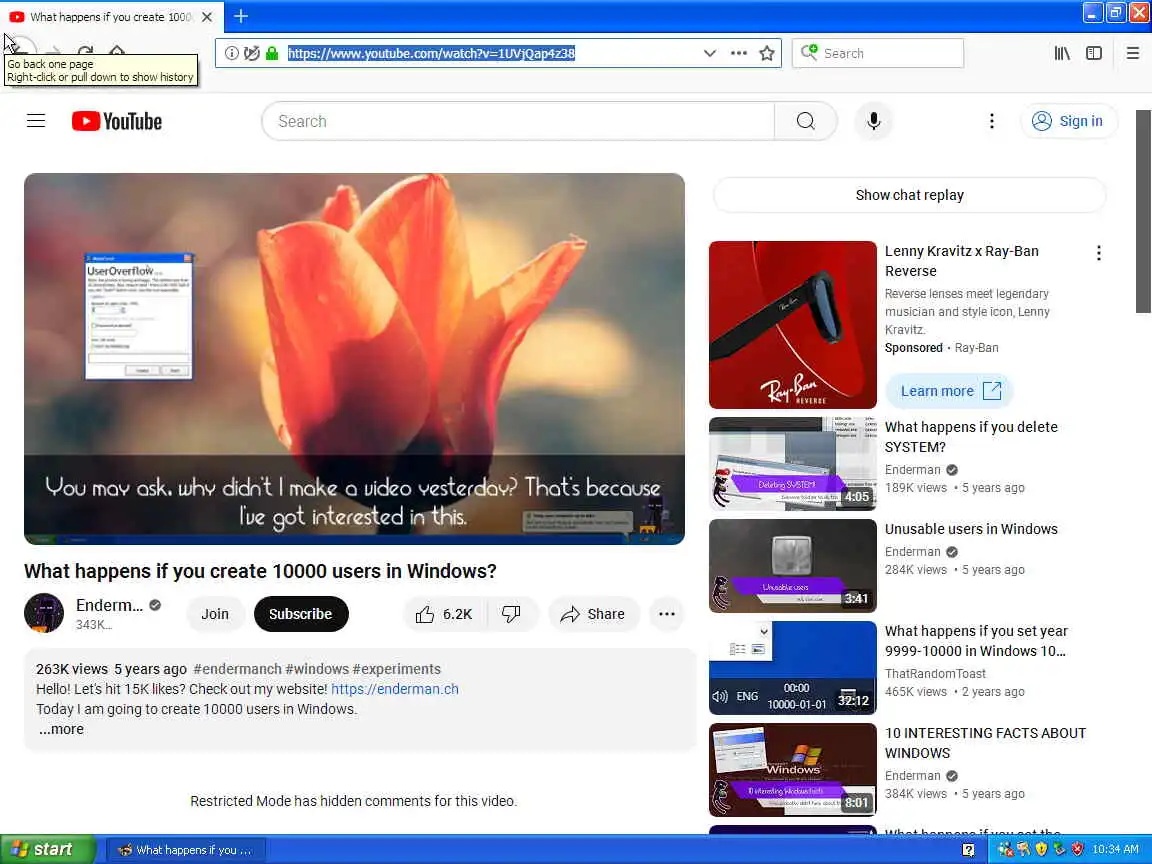Share the video
This screenshot has height=864, width=1152.
coord(593,614)
